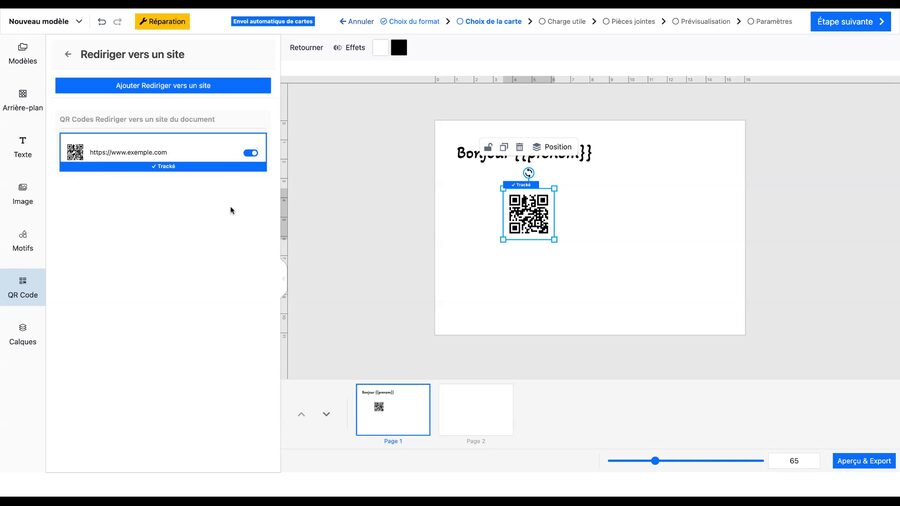Select the QR Code sidebar tool

point(22,287)
